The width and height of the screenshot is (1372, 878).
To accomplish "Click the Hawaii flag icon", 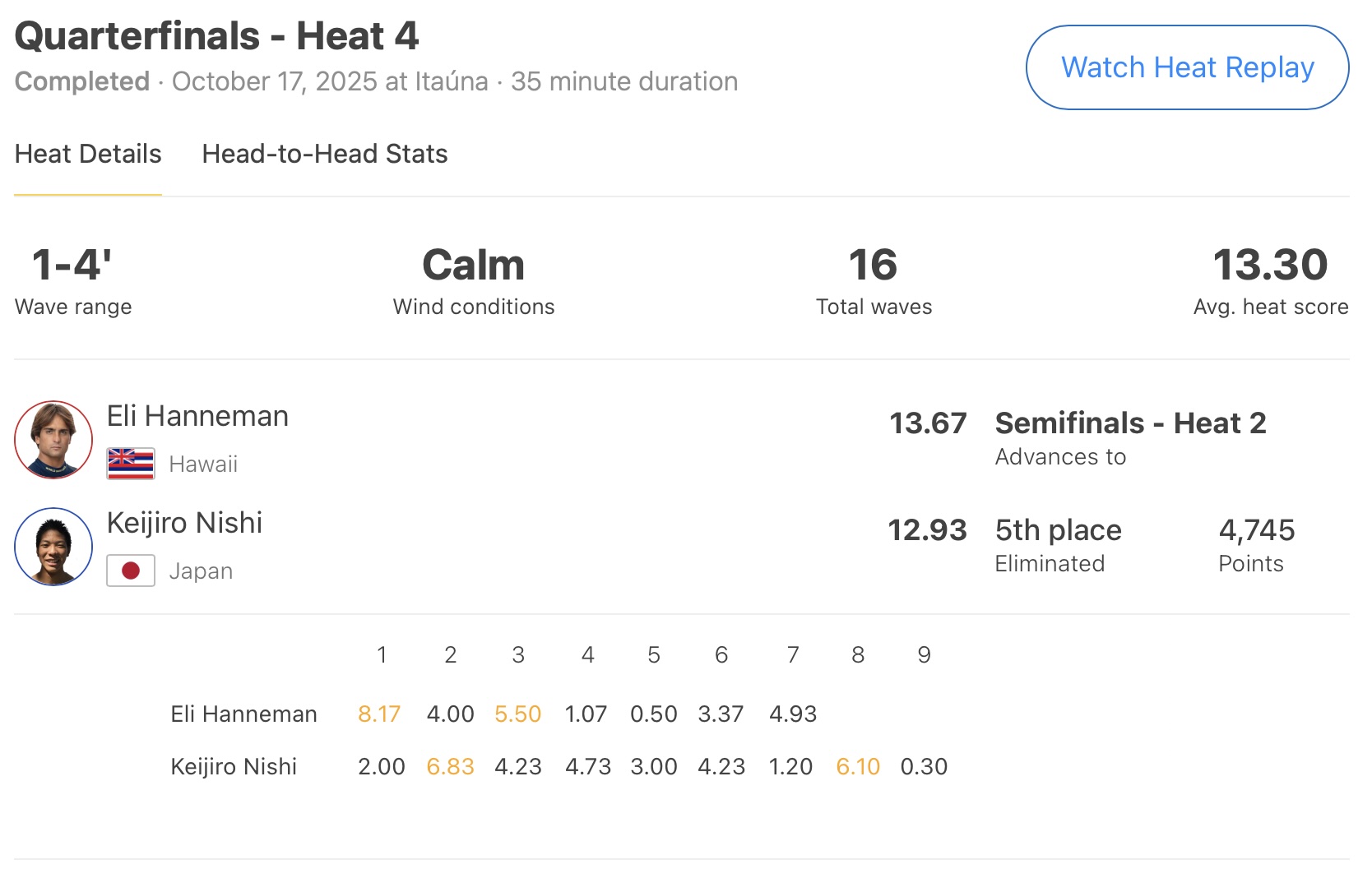I will [x=130, y=464].
